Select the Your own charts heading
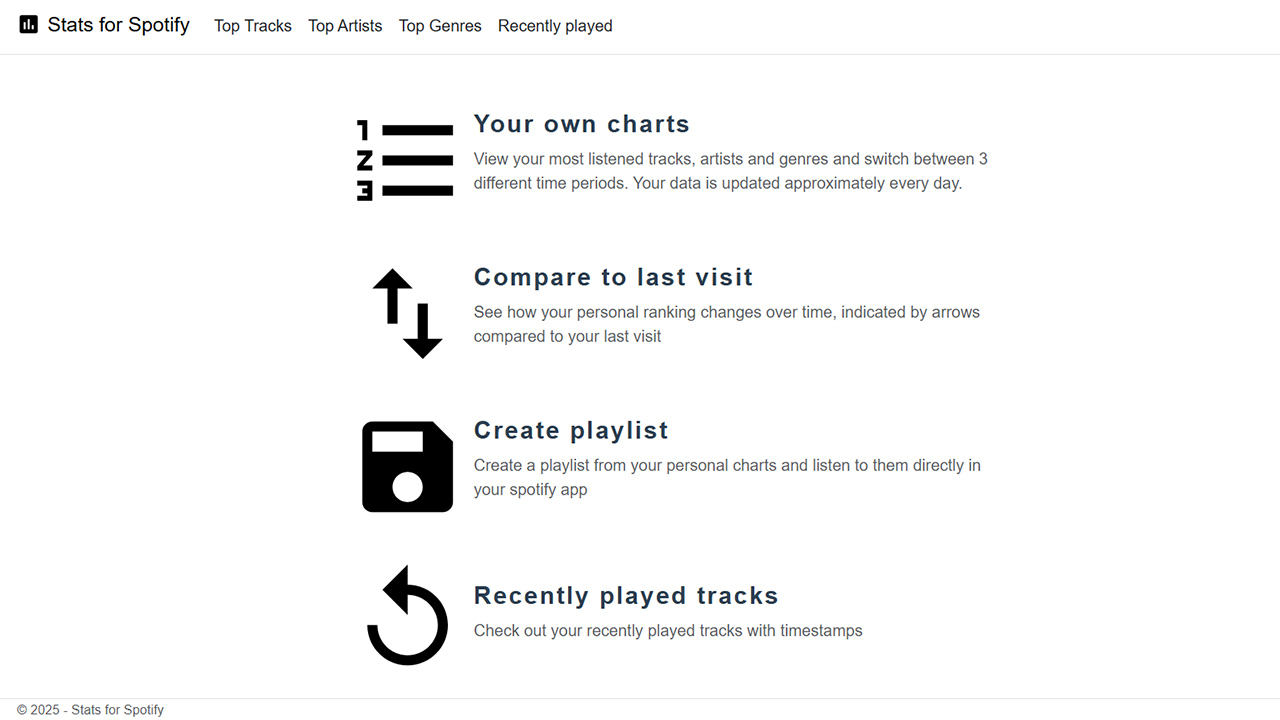The height and width of the screenshot is (720, 1280). pos(581,123)
